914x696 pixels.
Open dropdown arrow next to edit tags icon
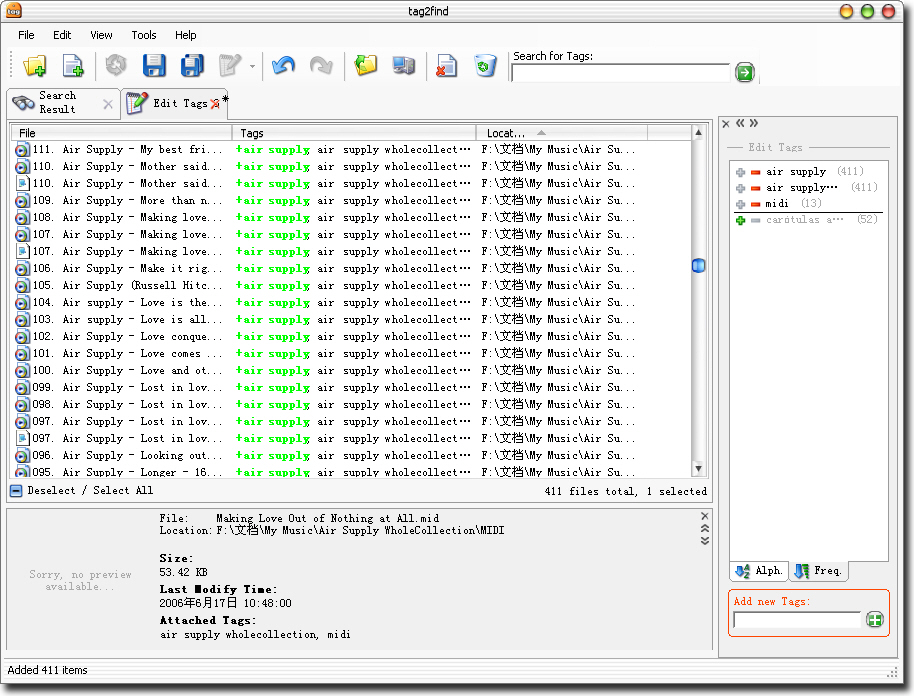click(x=252, y=67)
